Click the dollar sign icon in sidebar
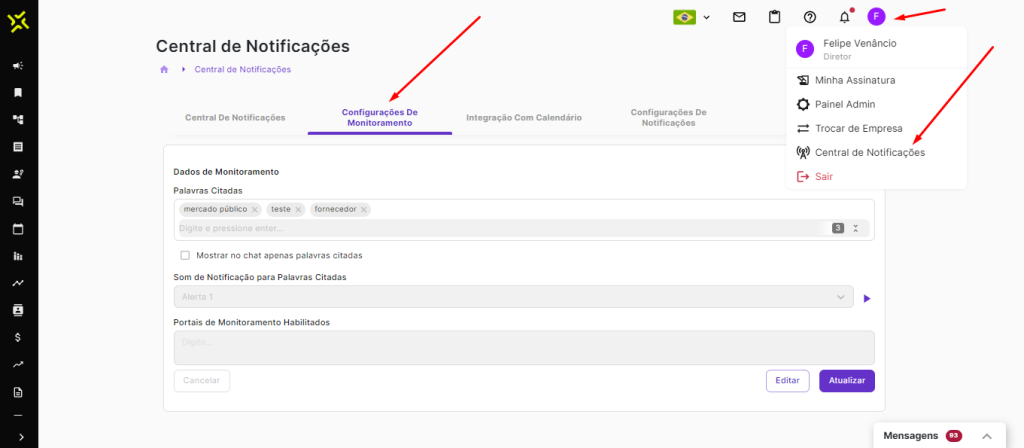Viewport: 1024px width, 448px height. 18,337
